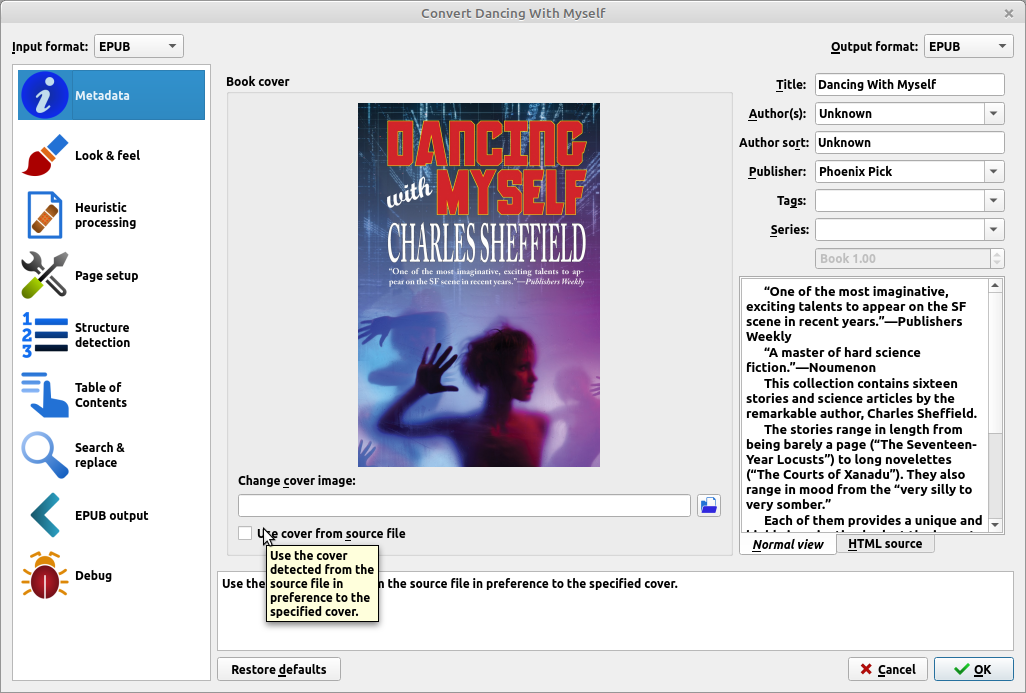Expand the Series dropdown arrow
The image size is (1026, 693).
click(993, 230)
